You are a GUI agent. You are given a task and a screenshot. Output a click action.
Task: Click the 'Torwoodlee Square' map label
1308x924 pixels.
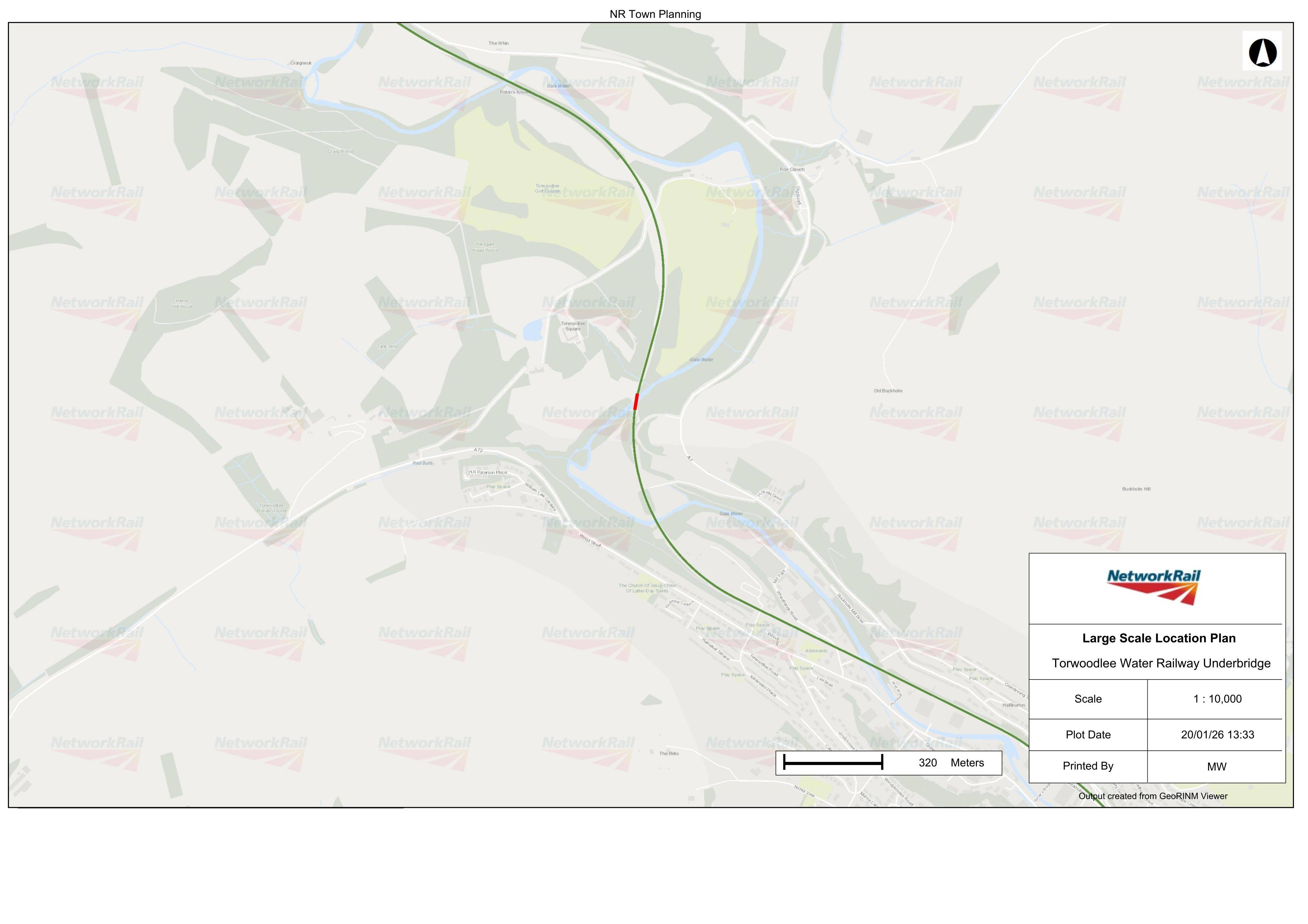pyautogui.click(x=573, y=326)
